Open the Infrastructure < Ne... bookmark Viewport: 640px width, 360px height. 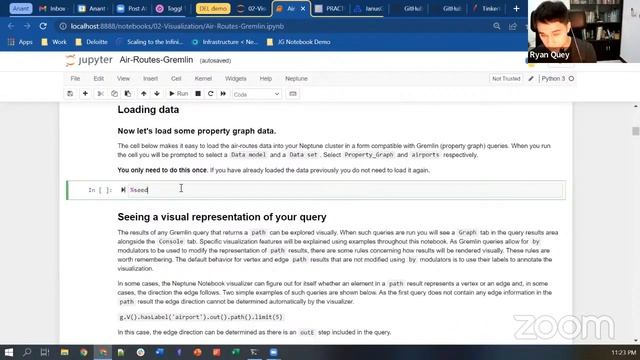225,42
